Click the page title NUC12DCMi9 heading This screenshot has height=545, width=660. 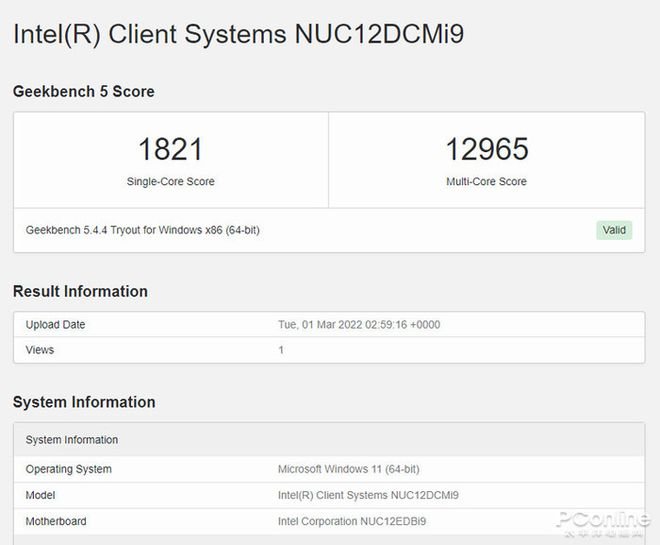click(238, 35)
